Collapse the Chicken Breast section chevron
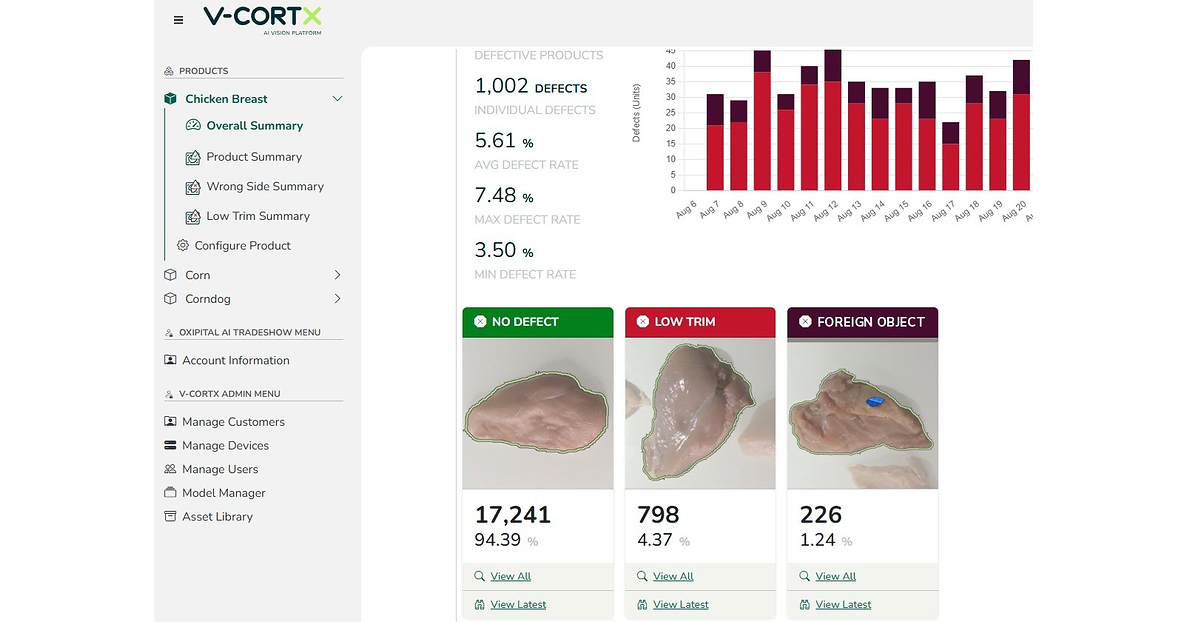1188x622 pixels. [337, 99]
